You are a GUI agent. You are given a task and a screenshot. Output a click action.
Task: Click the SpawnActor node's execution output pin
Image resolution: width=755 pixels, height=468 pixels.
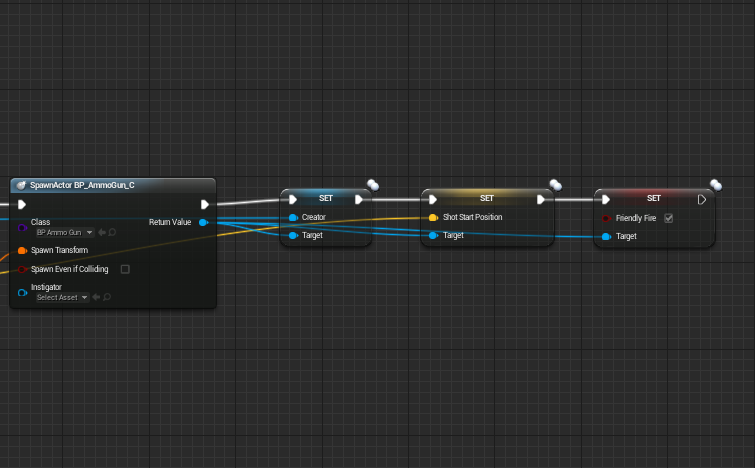point(205,205)
